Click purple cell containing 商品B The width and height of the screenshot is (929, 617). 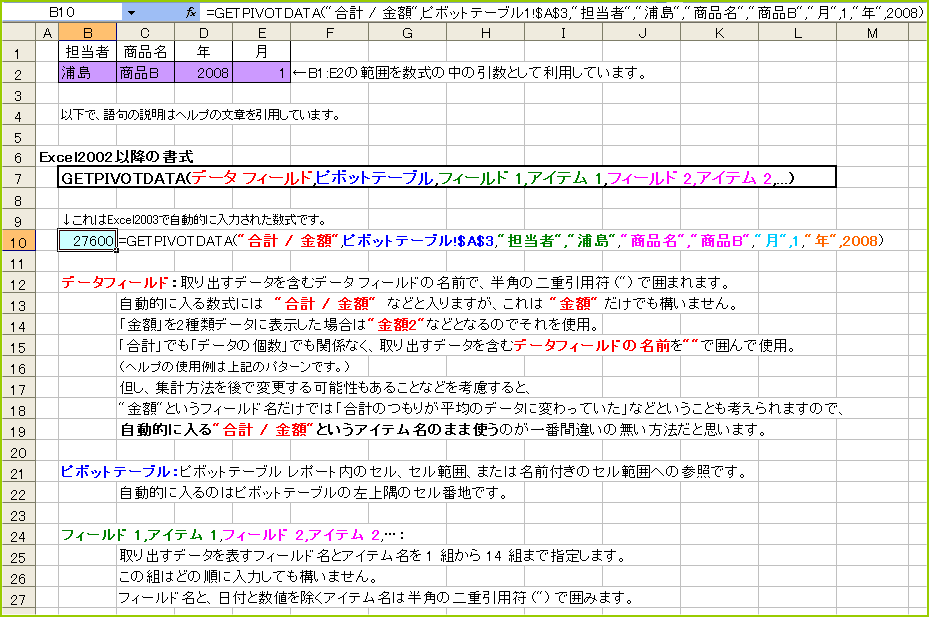pos(145,73)
